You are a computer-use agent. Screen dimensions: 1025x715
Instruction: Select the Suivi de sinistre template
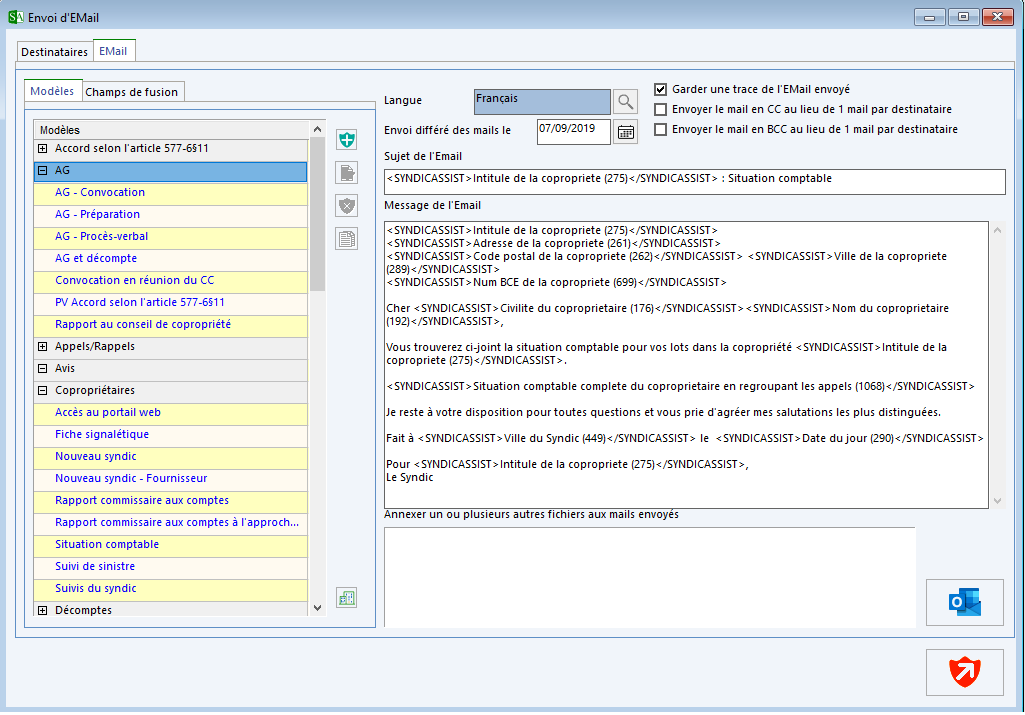pos(171,567)
